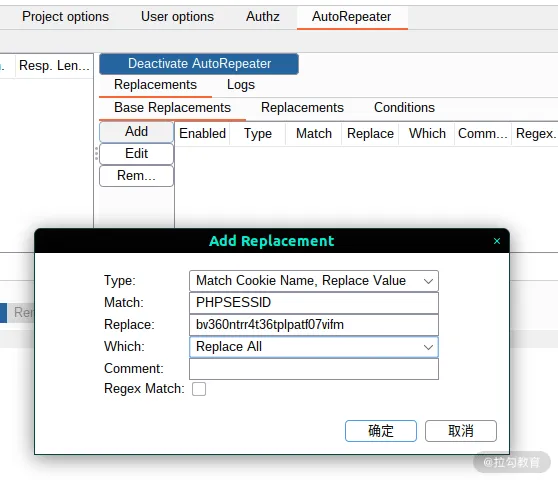Click the Deactivate AutoRepeater button
Screen dimensions: 558x480
coord(199,64)
